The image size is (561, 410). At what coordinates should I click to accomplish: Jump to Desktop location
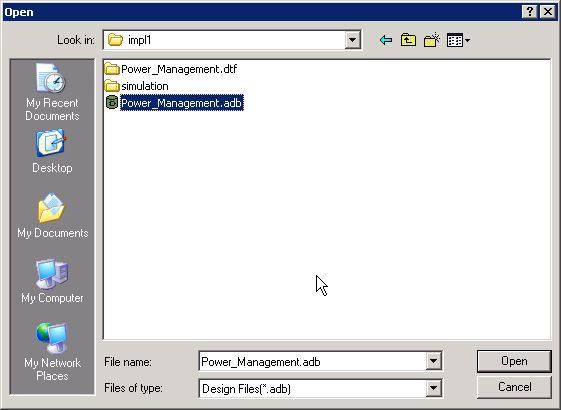[52, 152]
